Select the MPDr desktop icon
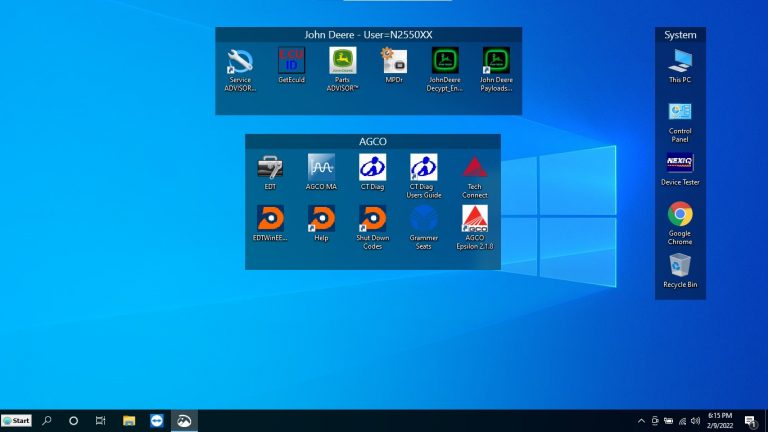Viewport: 768px width, 432px height. point(394,62)
